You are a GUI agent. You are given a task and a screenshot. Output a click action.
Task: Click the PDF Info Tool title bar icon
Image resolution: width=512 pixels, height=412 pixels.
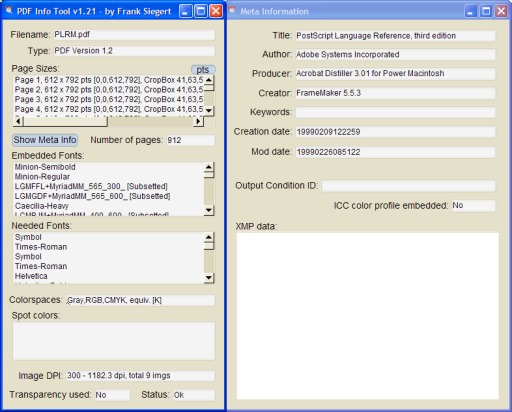pos(9,11)
